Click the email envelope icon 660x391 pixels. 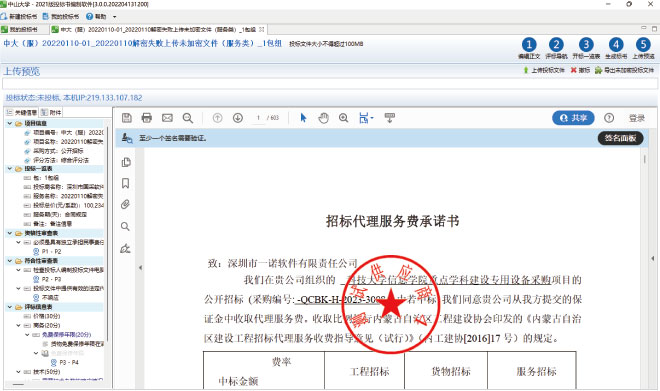167,118
